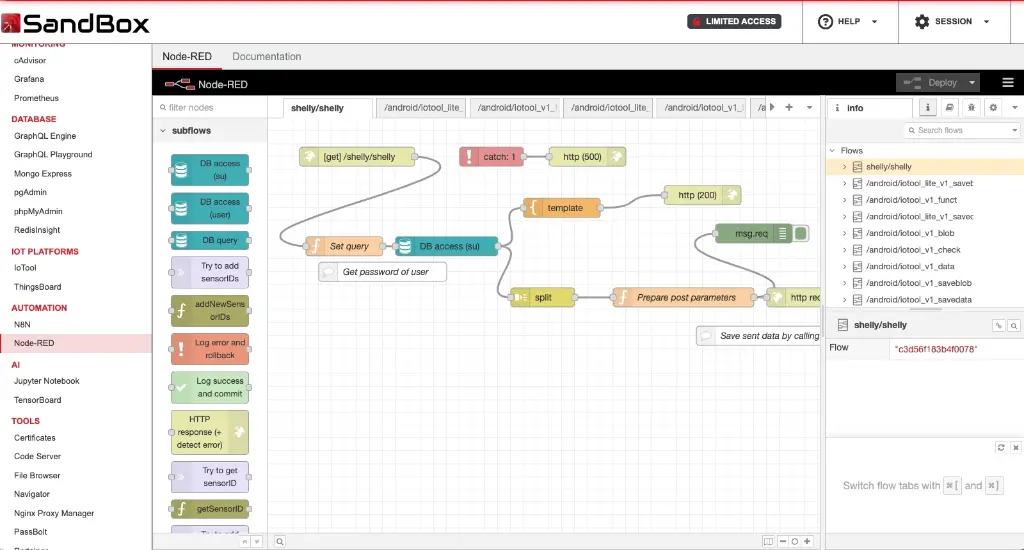1024x550 pixels.
Task: Open the Deploy options dropdown arrow
Action: click(x=972, y=83)
